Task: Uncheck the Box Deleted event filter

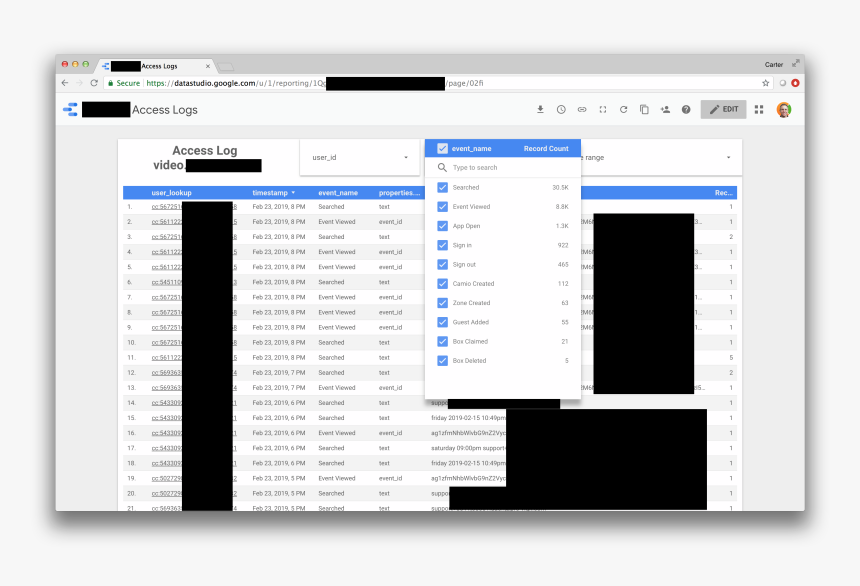Action: tap(442, 361)
